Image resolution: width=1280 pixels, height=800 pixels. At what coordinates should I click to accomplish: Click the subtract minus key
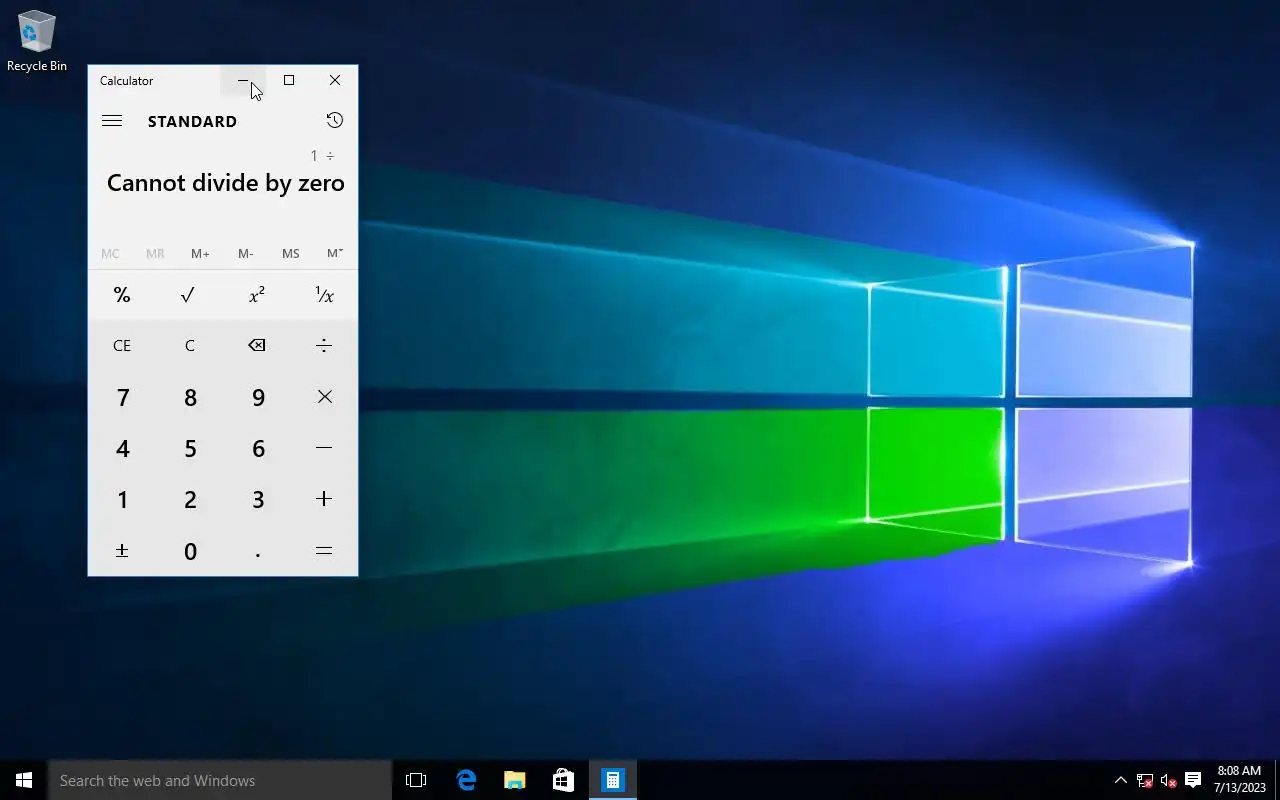[324, 448]
